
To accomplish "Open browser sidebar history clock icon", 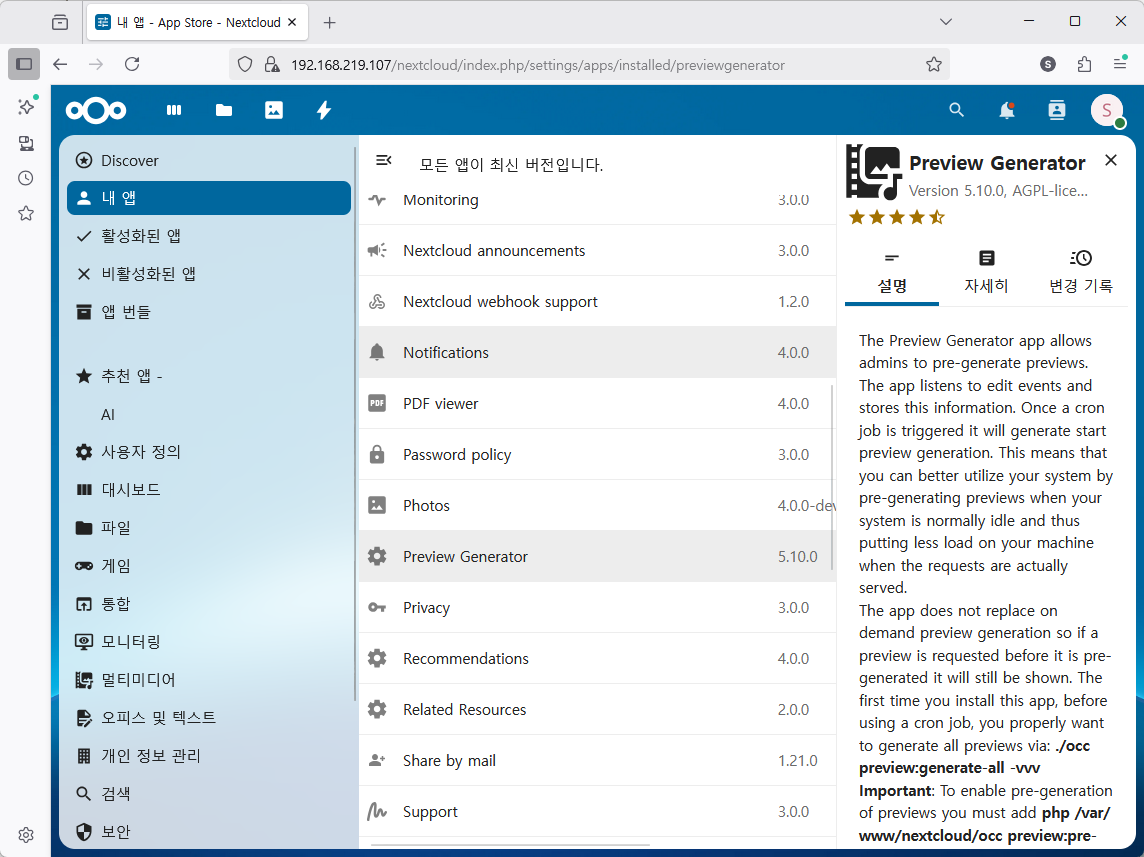I will pos(26,178).
